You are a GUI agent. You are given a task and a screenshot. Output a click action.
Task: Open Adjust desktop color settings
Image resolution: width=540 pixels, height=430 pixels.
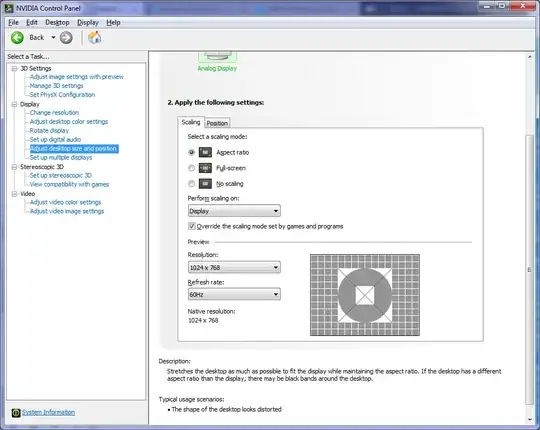click(69, 122)
